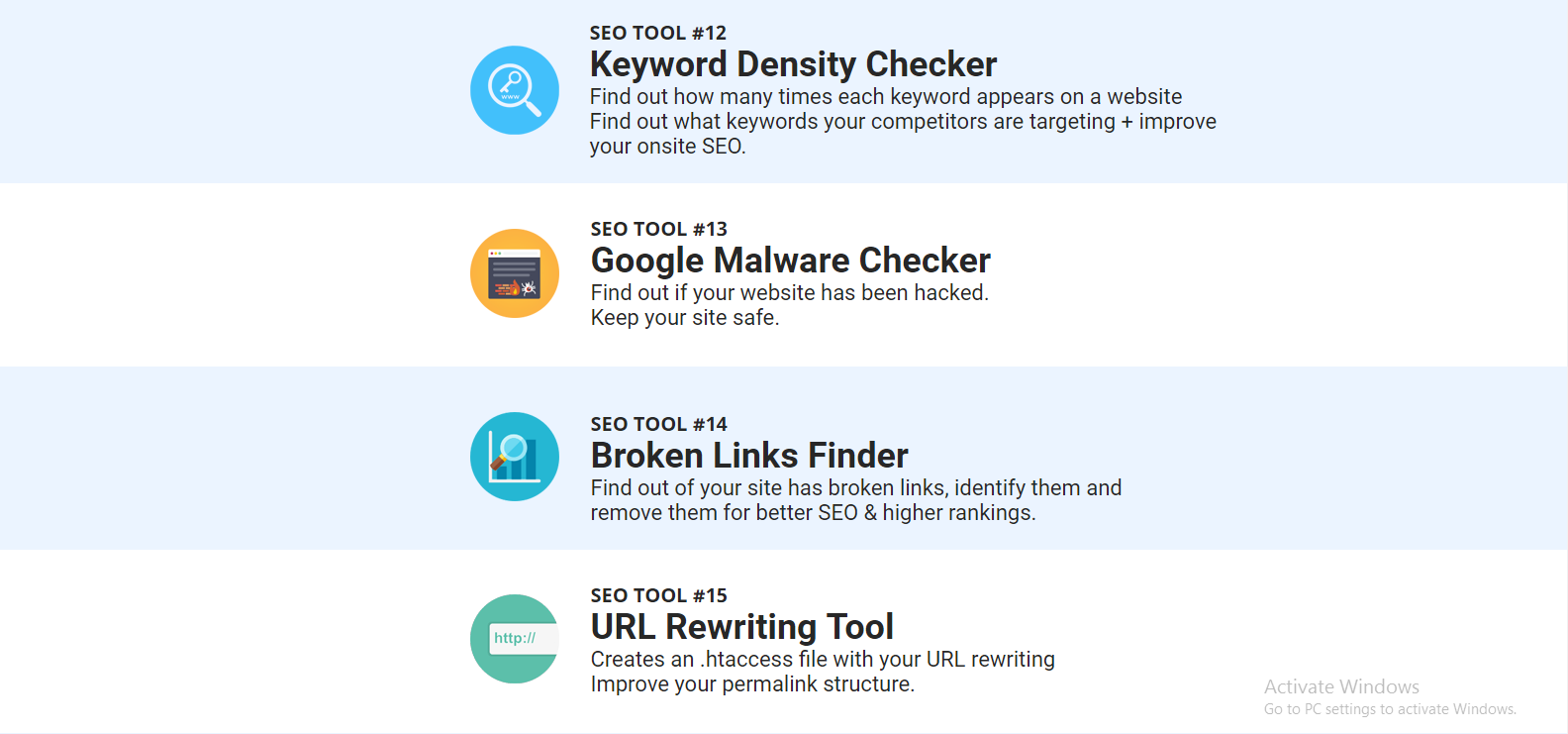Click the 'site has broken links' description

coord(856,488)
